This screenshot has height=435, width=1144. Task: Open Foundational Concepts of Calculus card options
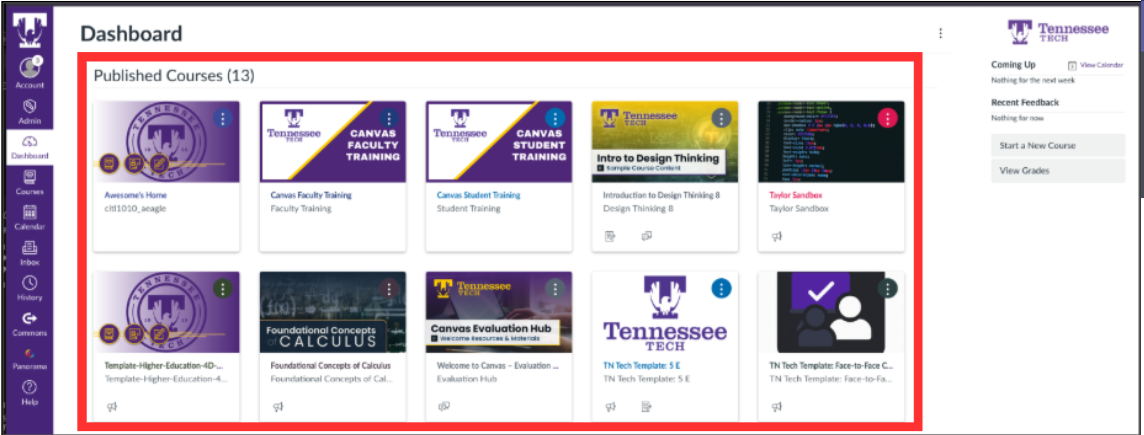pyautogui.click(x=389, y=288)
